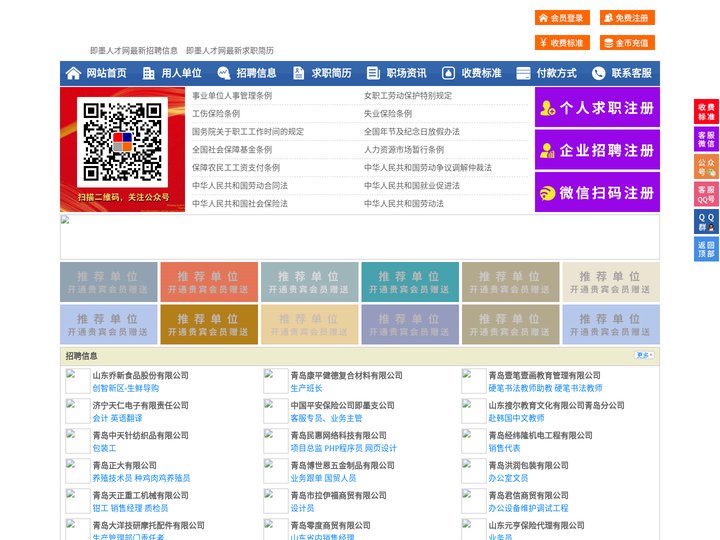The height and width of the screenshot is (540, 720).
Task: Open 职场资讯 navigation item
Action: pos(406,73)
